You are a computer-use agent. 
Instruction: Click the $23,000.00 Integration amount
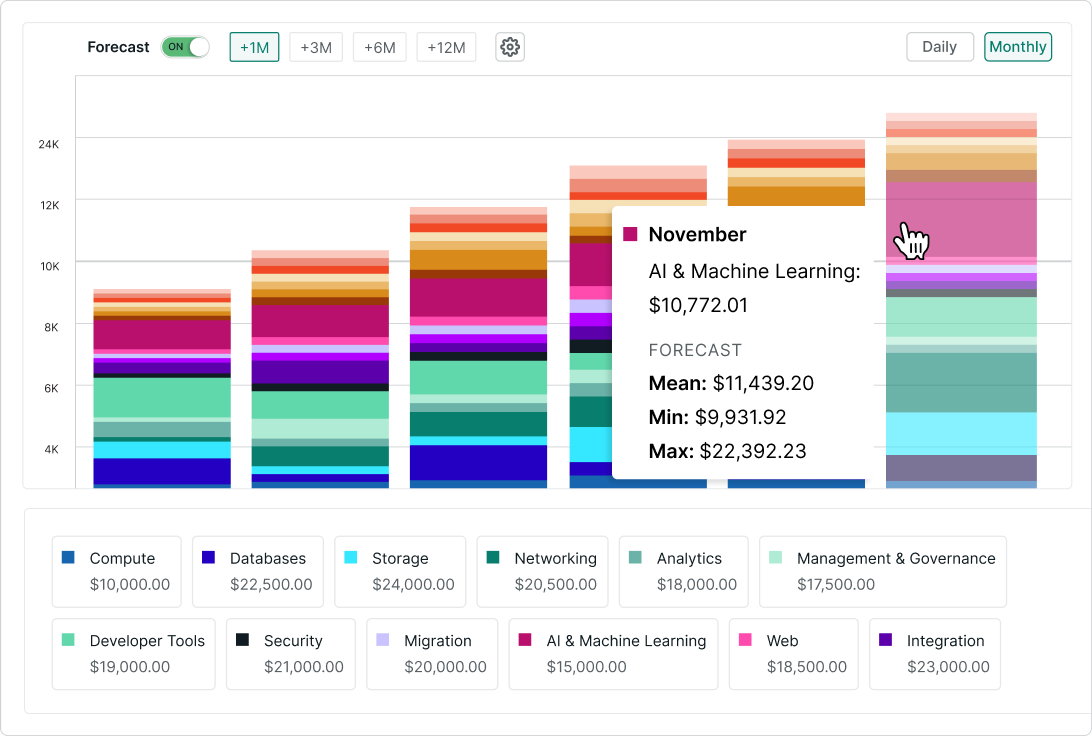pyautogui.click(x=949, y=666)
